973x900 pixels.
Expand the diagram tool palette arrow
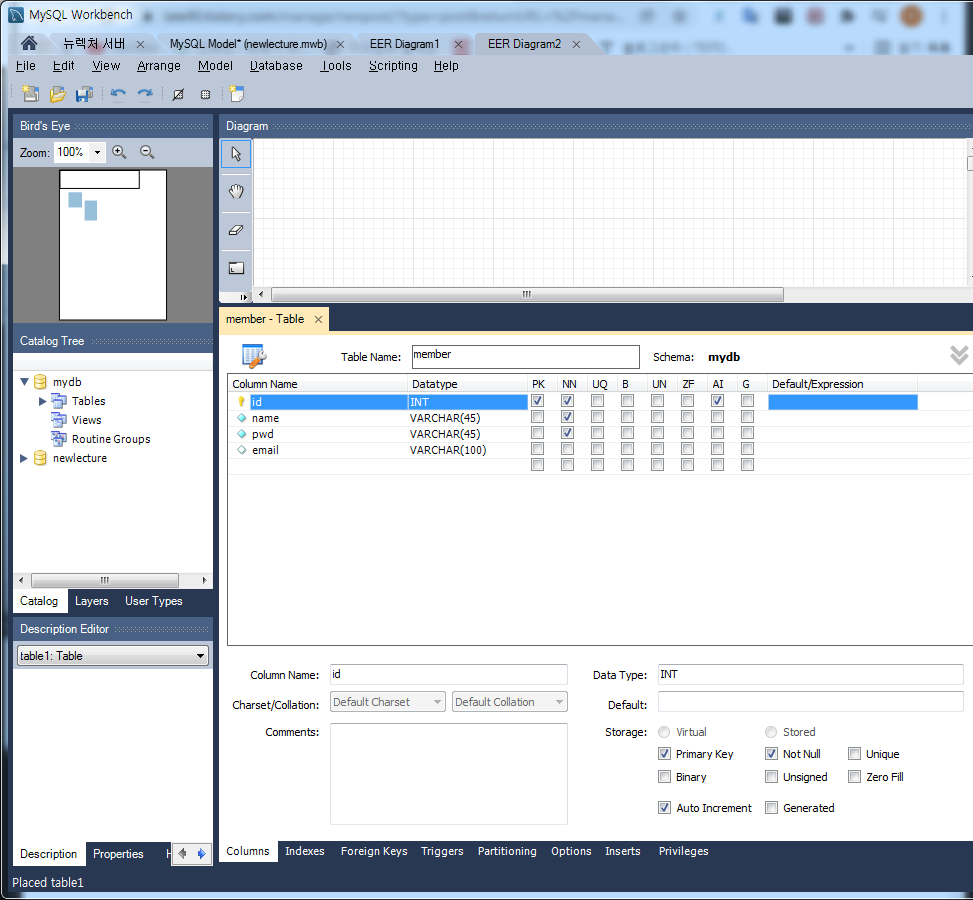[244, 296]
